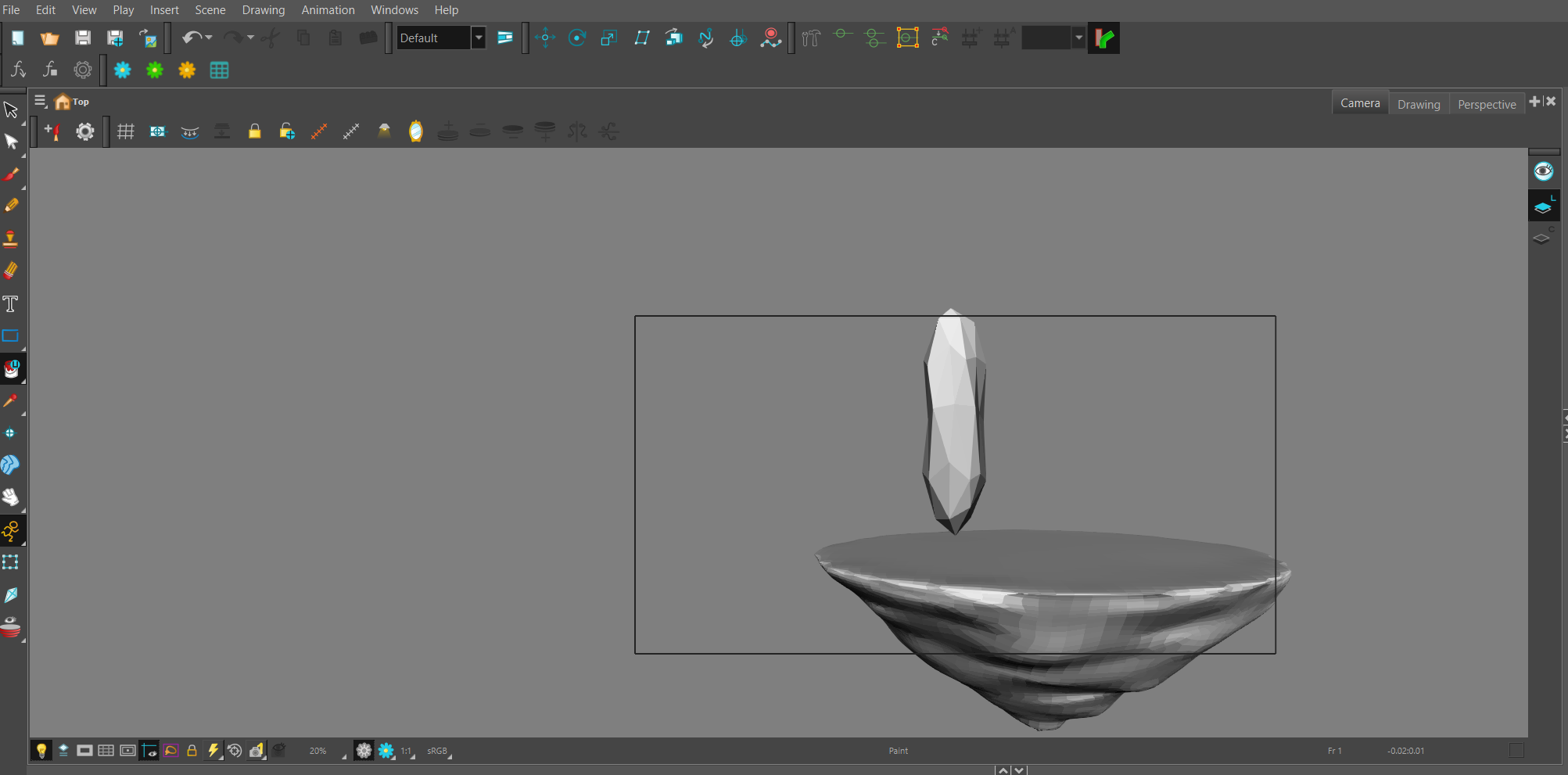1568x775 pixels.
Task: Toggle the light table bulb icon
Action: coord(41,751)
